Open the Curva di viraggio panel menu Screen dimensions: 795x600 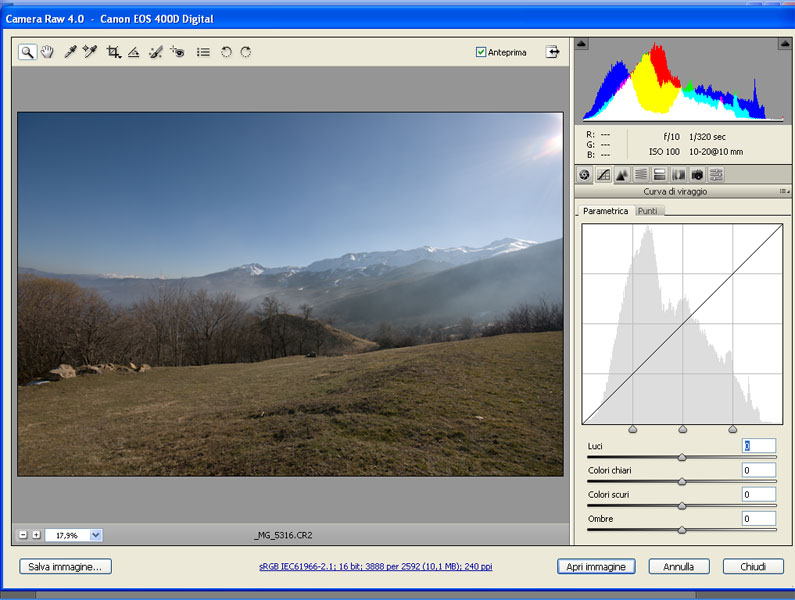click(x=783, y=191)
